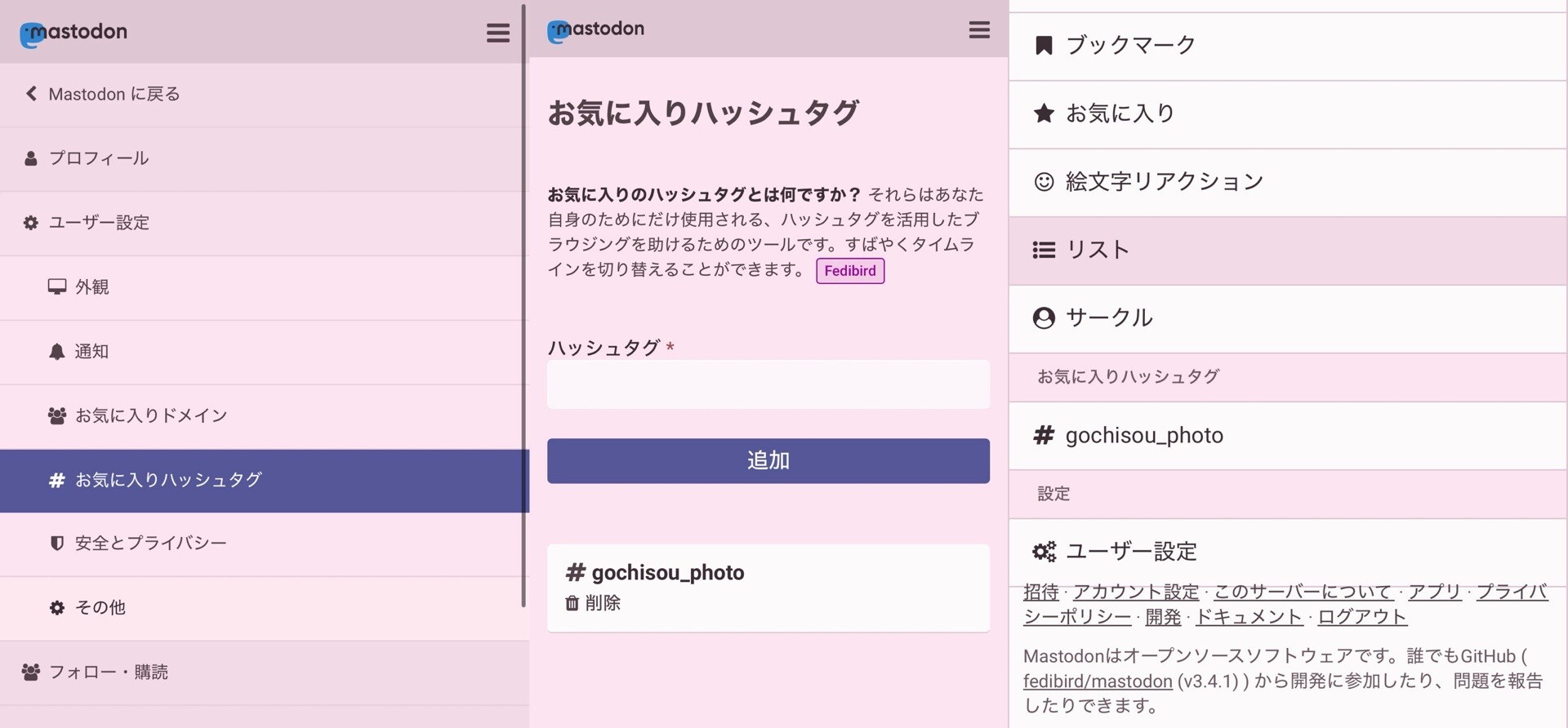Click trash icon to delete gochisou_photo
1568x728 pixels.
572,603
